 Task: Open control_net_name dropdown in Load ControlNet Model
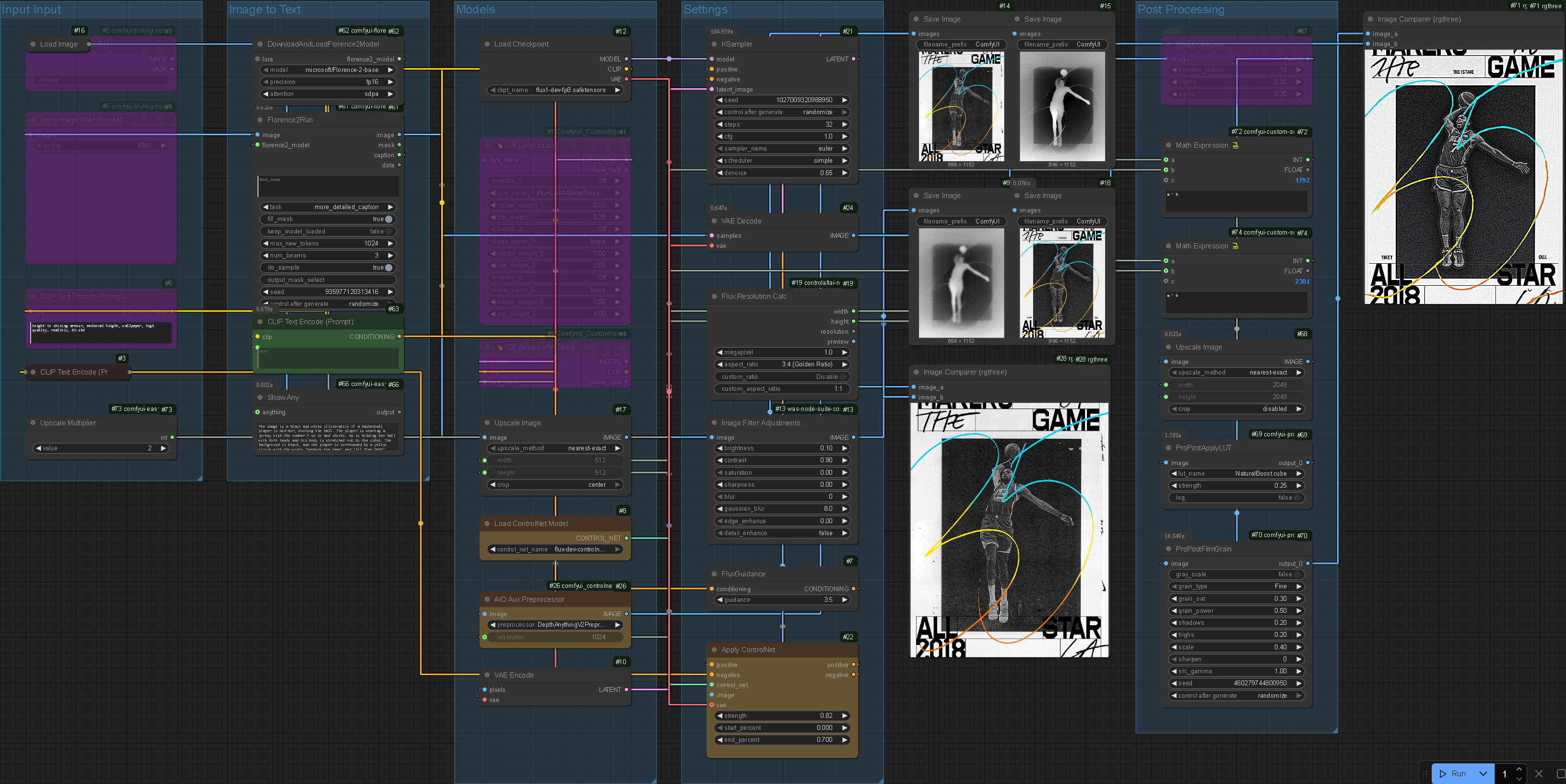click(555, 550)
